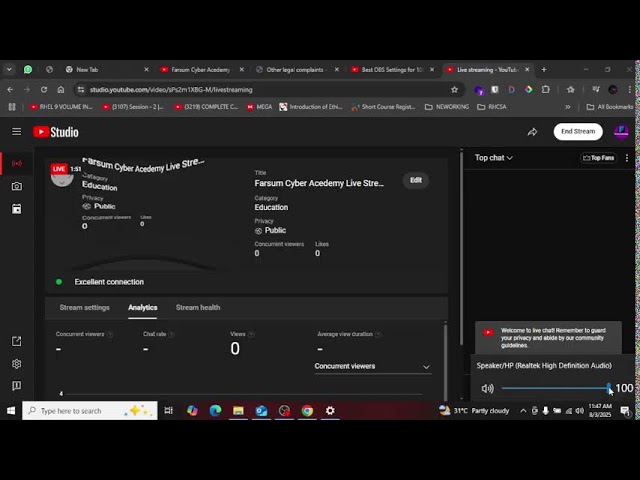Expand the Top chat dropdown

click(493, 158)
